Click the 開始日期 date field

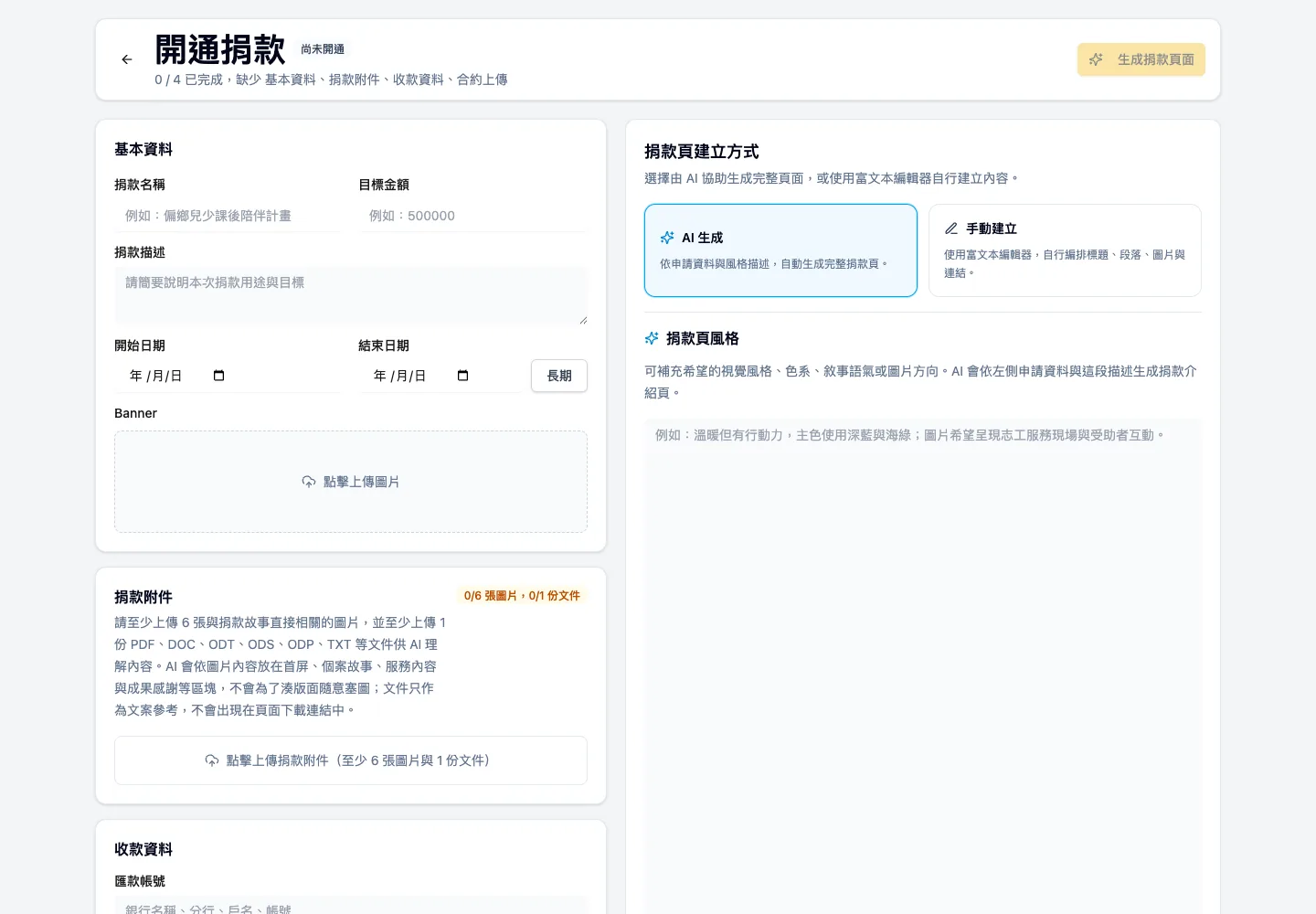click(x=228, y=376)
